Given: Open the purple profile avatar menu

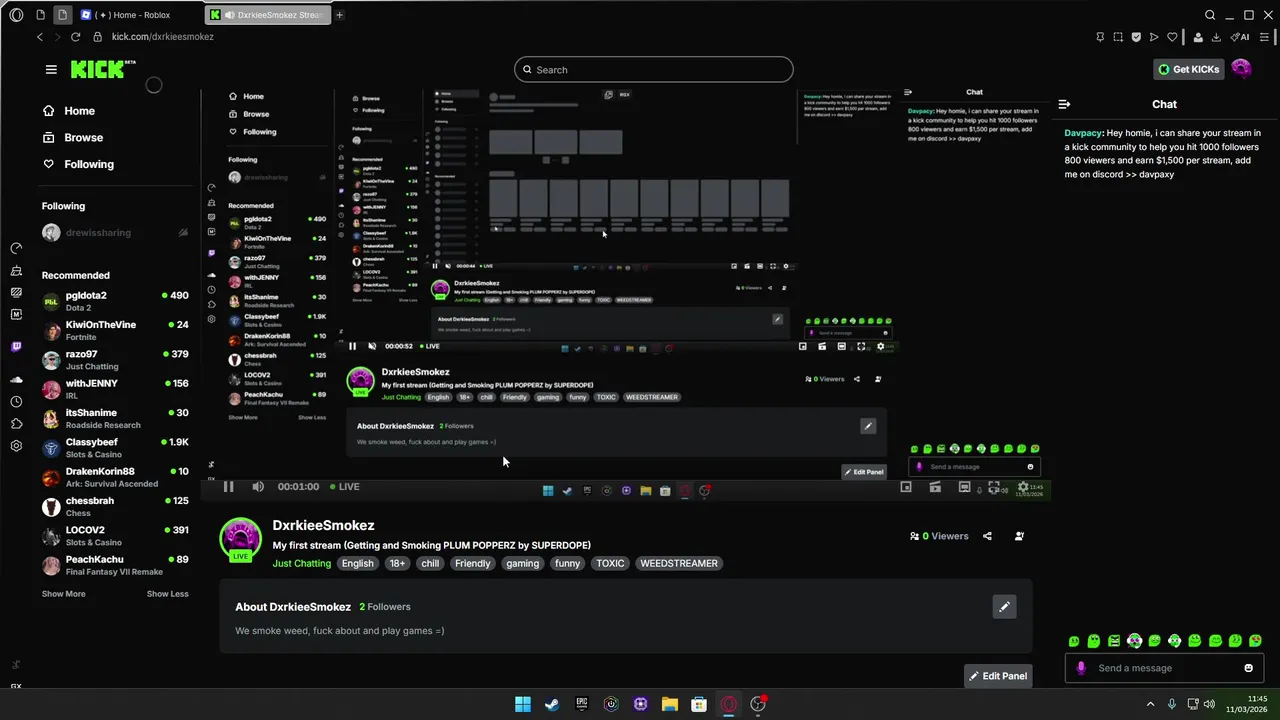Looking at the screenshot, I should coord(1241,69).
